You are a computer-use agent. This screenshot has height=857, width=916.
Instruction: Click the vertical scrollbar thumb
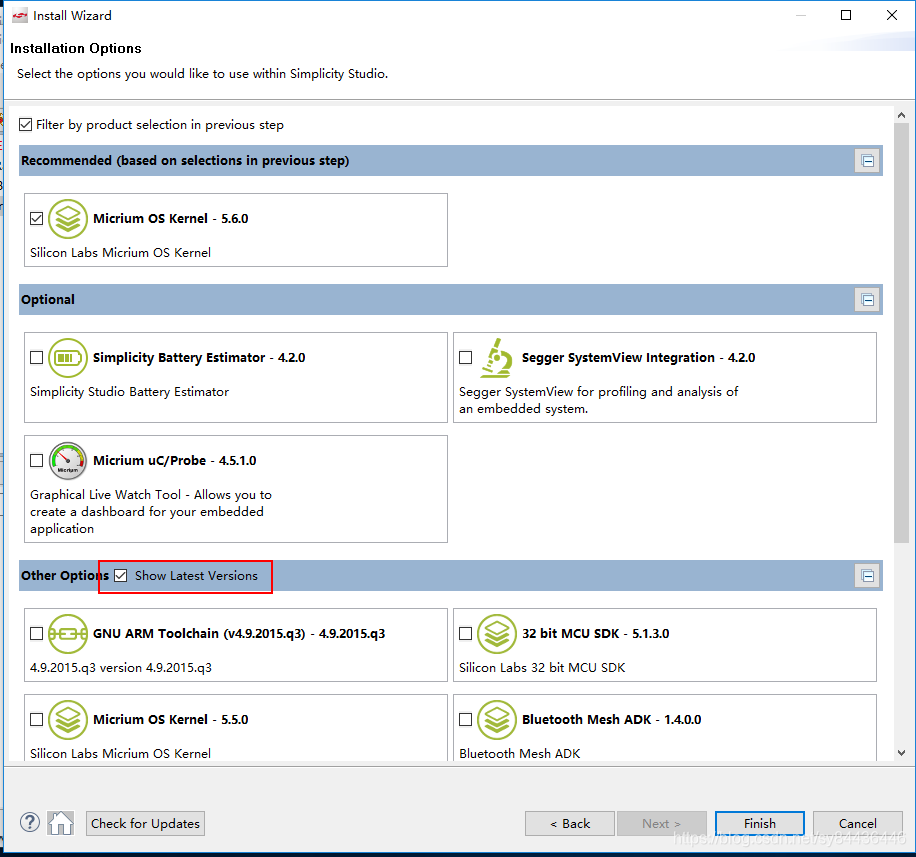[x=901, y=333]
